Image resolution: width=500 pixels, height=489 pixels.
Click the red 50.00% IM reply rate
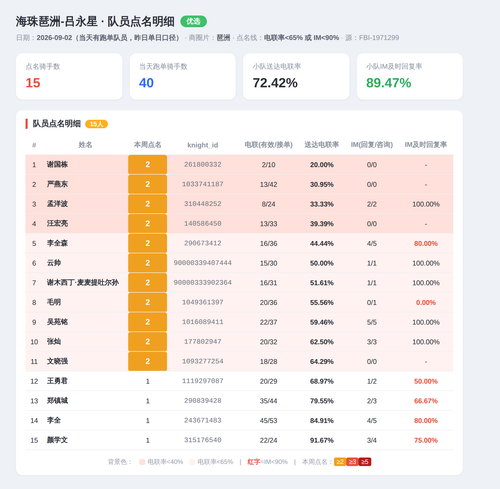[x=426, y=381]
